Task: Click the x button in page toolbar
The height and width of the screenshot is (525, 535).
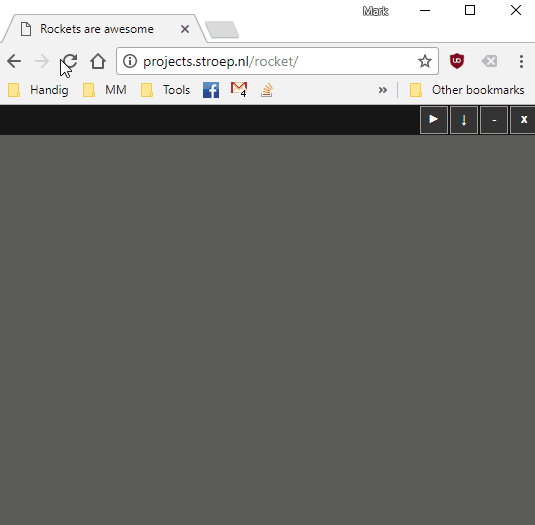Action: tap(523, 120)
